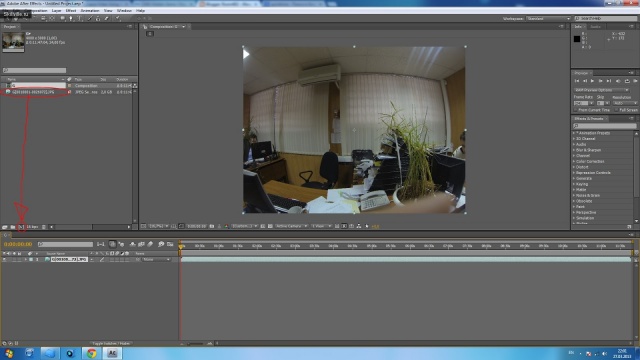Expand the Color Correction effects category
The width and height of the screenshot is (640, 360).
click(573, 162)
